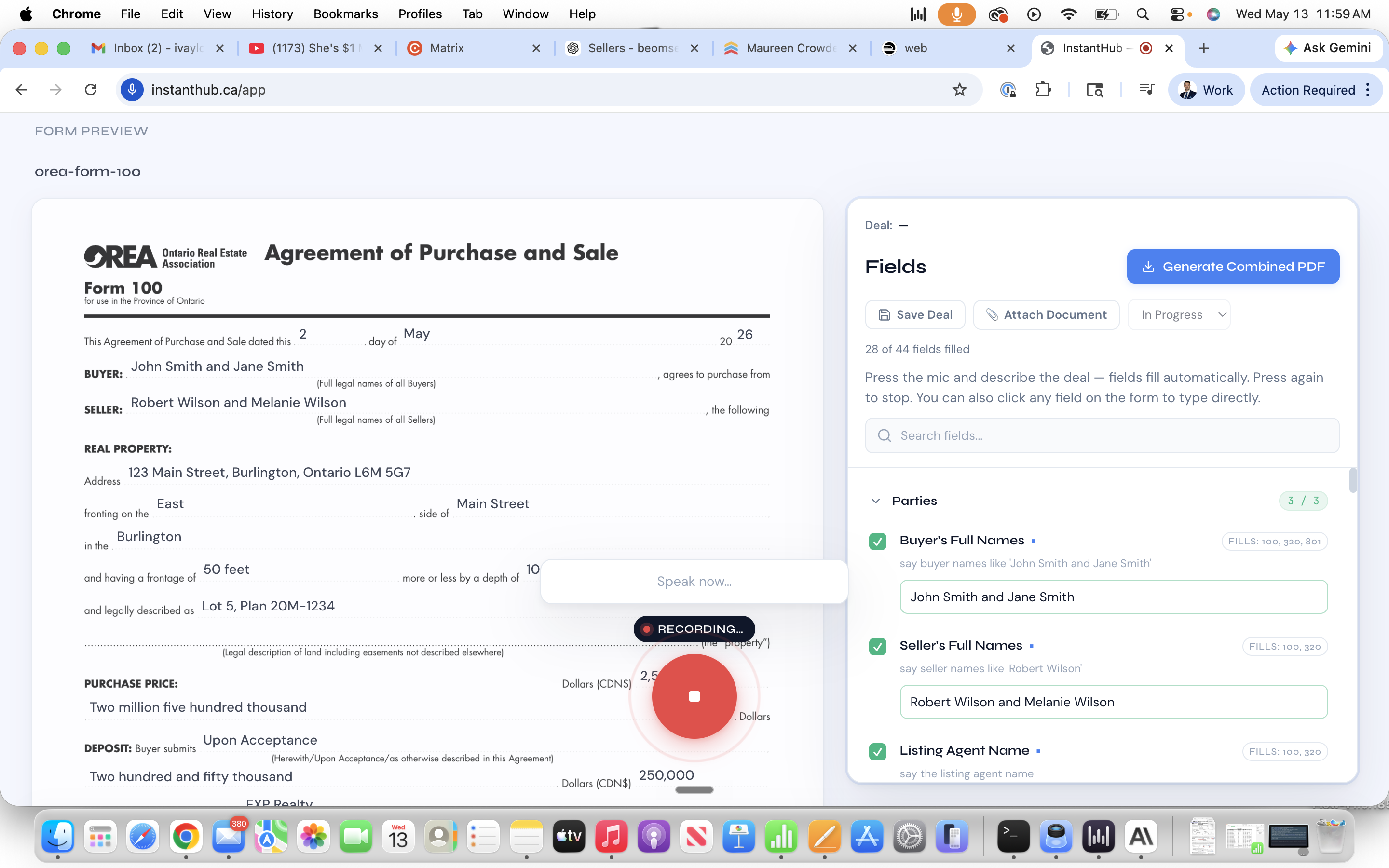Edit the John Smith and Jane Smith field
This screenshot has width=1389, height=868.
point(1114,597)
